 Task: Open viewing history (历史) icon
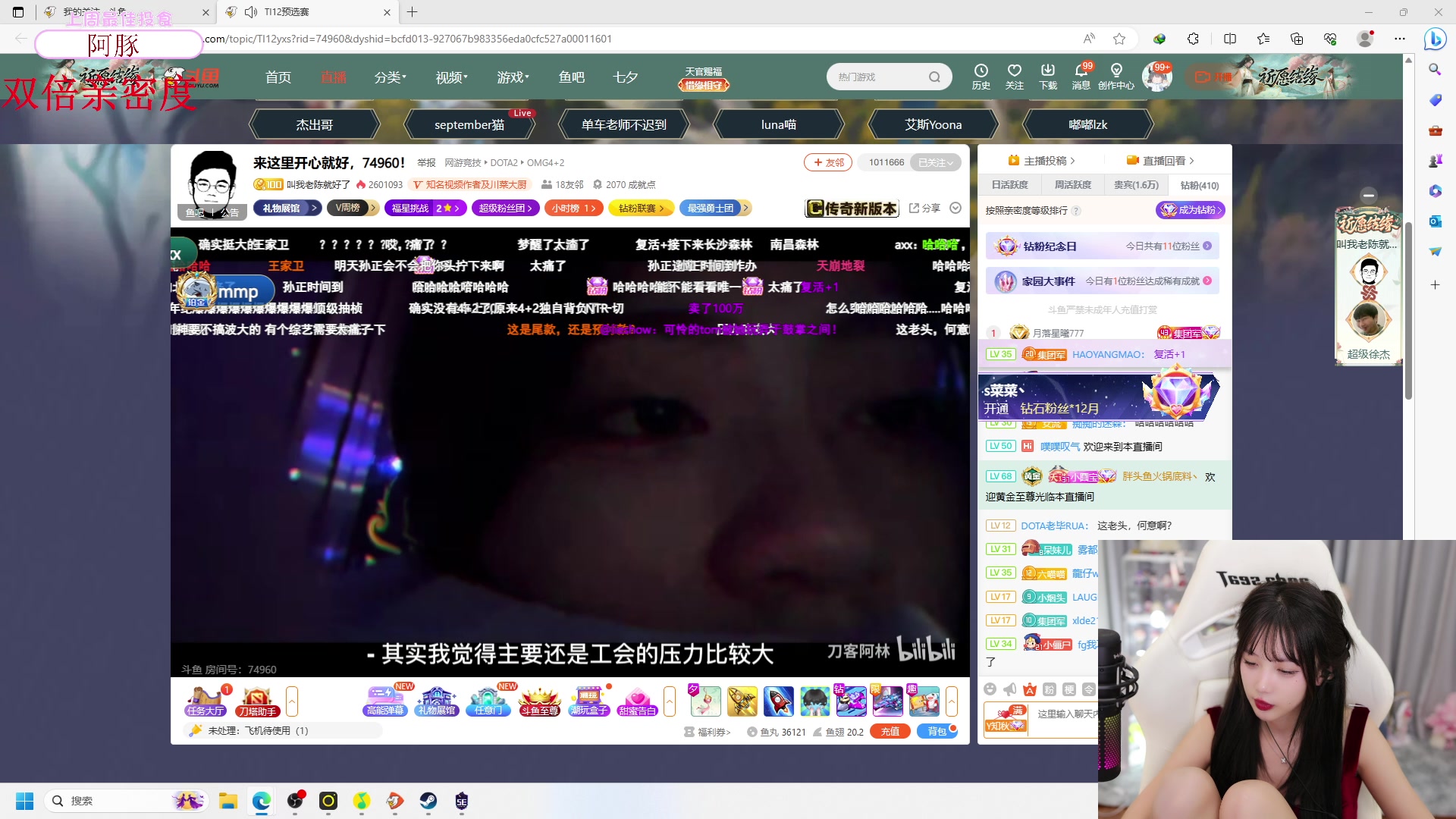981,76
